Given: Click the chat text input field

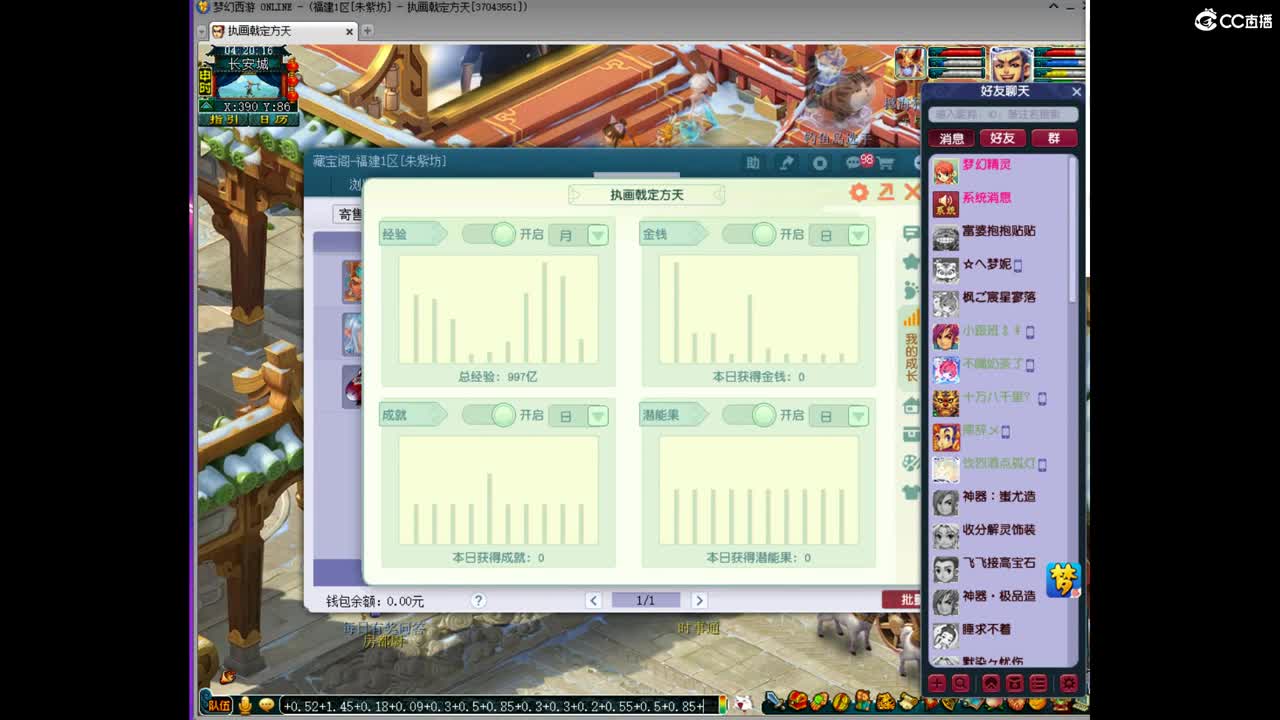Looking at the screenshot, I should [x=500, y=705].
